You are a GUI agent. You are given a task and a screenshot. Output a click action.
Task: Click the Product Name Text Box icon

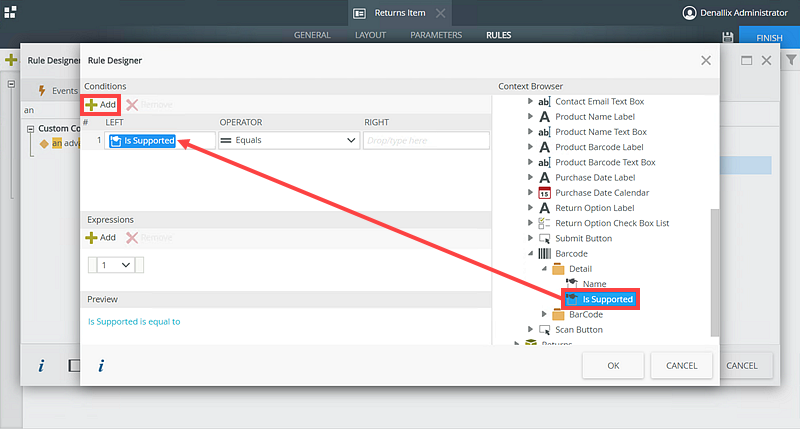tap(544, 132)
